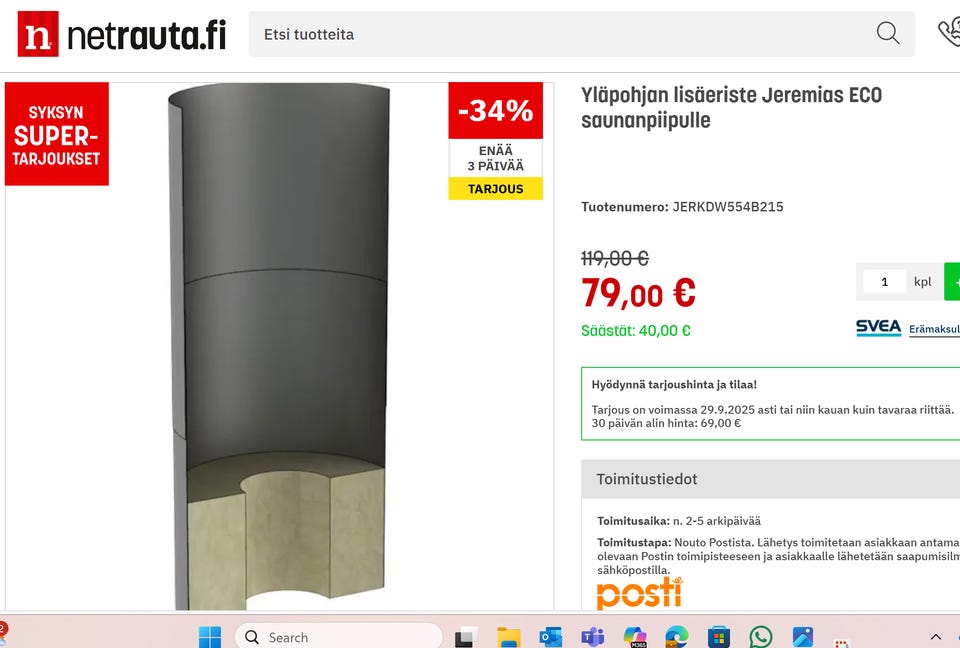Expand the hidden system tray icons chevron
This screenshot has width=960, height=648.
[936, 638]
